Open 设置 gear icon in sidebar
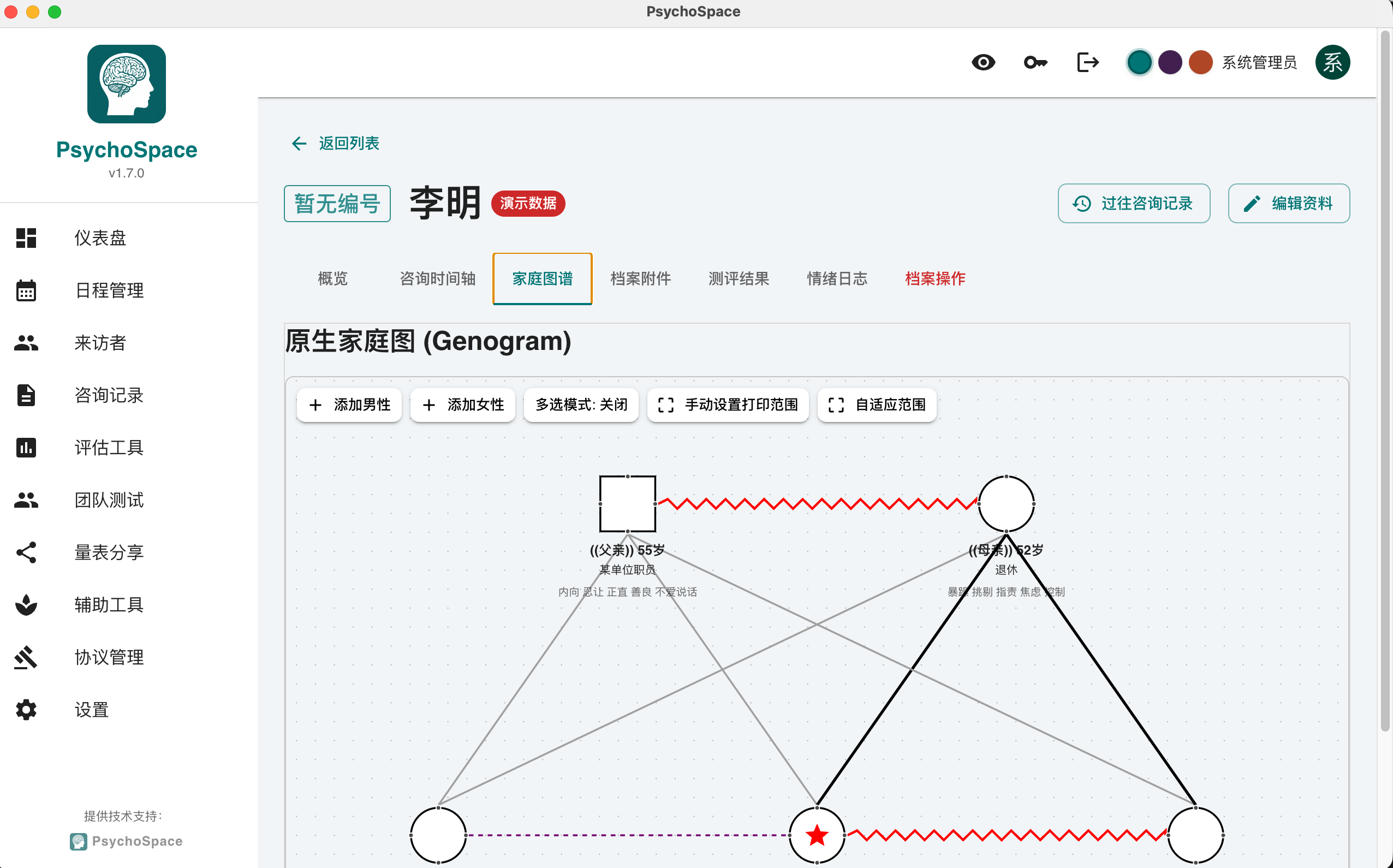The image size is (1393, 868). pos(26,710)
